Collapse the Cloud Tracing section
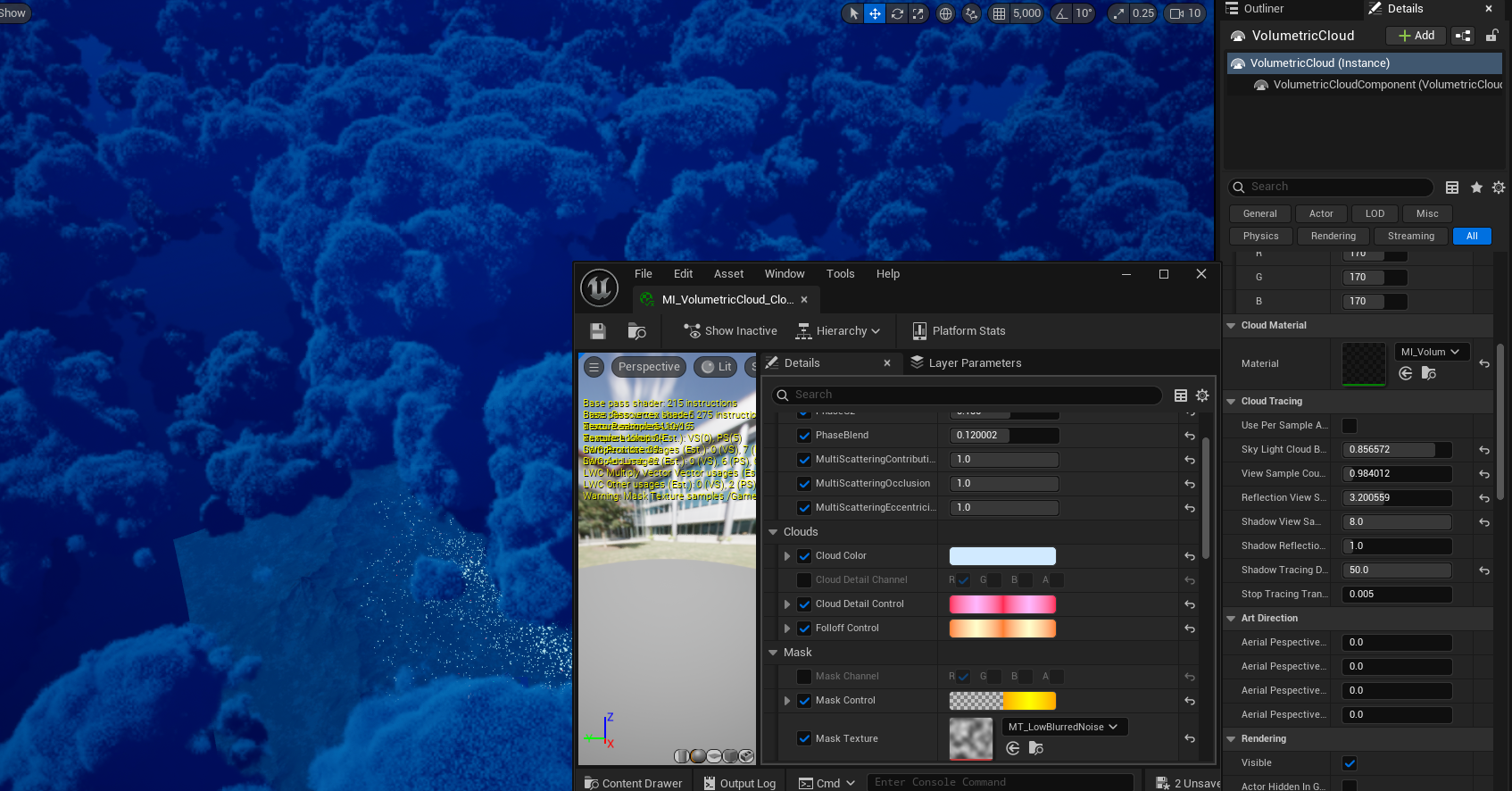This screenshot has width=1512, height=791. point(1232,402)
